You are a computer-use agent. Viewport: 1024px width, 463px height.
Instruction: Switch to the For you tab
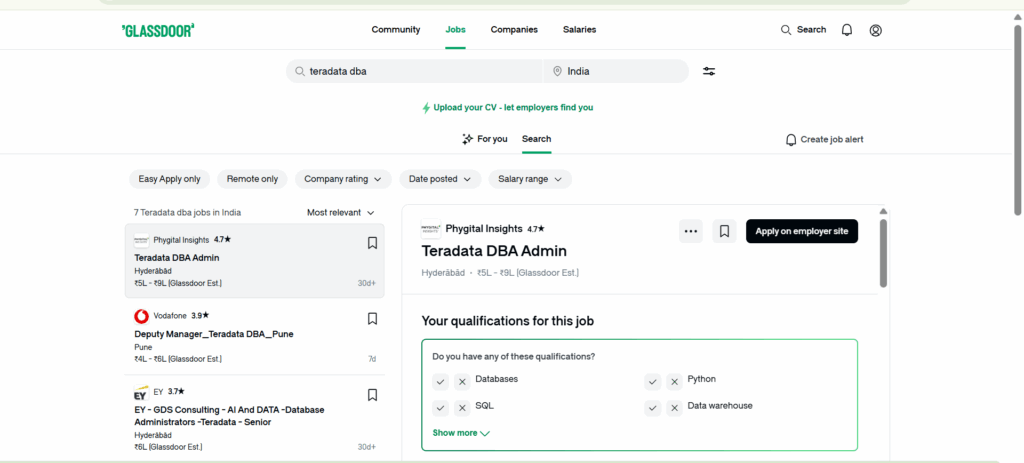coord(485,139)
